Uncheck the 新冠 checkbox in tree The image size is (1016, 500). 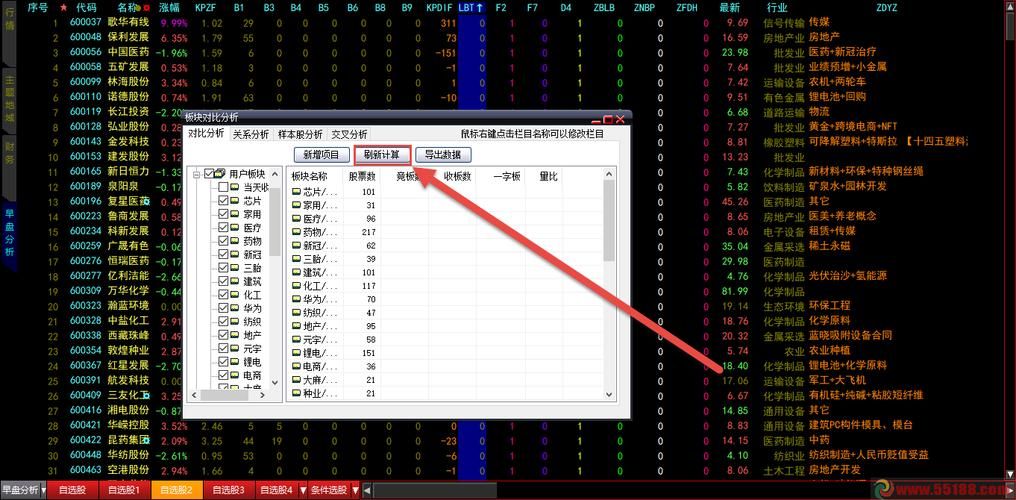tap(223, 254)
